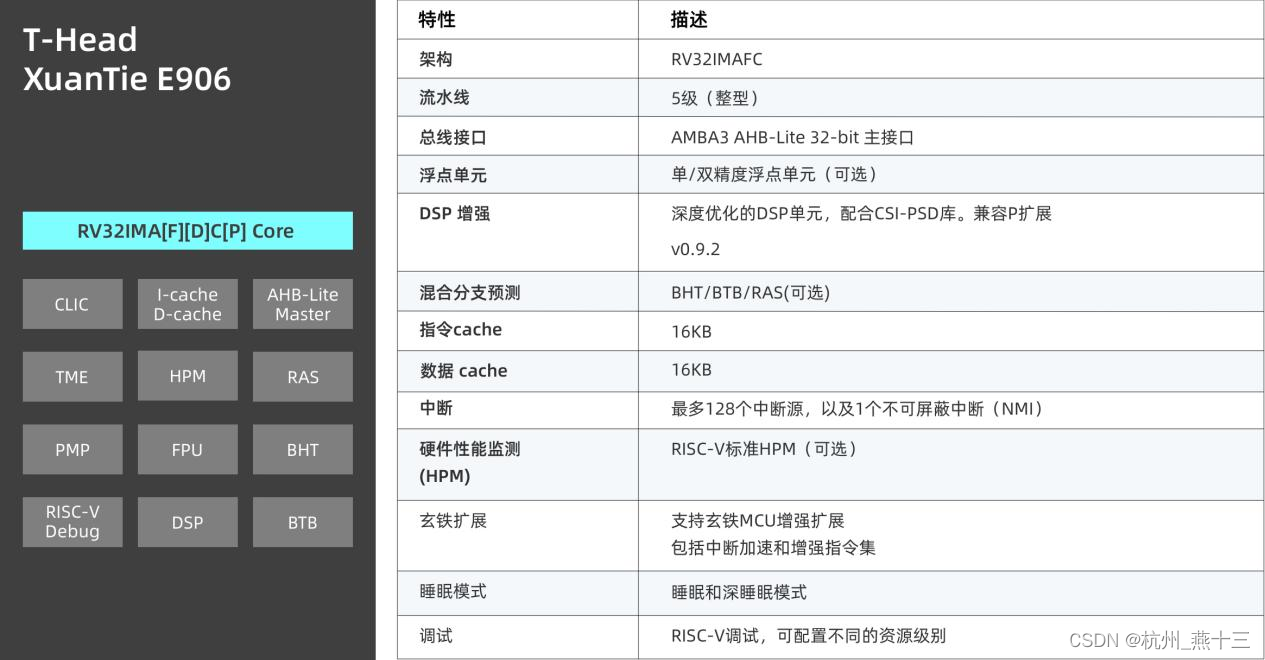Select the DSP 增强 row label
The height and width of the screenshot is (660, 1265).
click(455, 213)
